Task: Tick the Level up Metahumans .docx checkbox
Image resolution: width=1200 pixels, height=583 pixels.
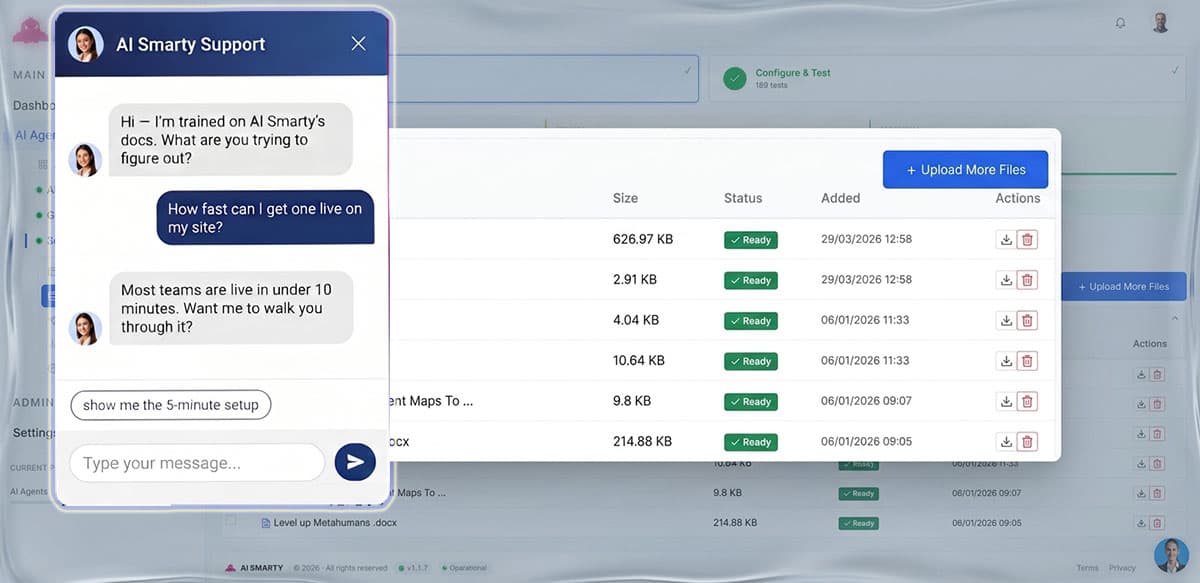Action: [x=231, y=522]
